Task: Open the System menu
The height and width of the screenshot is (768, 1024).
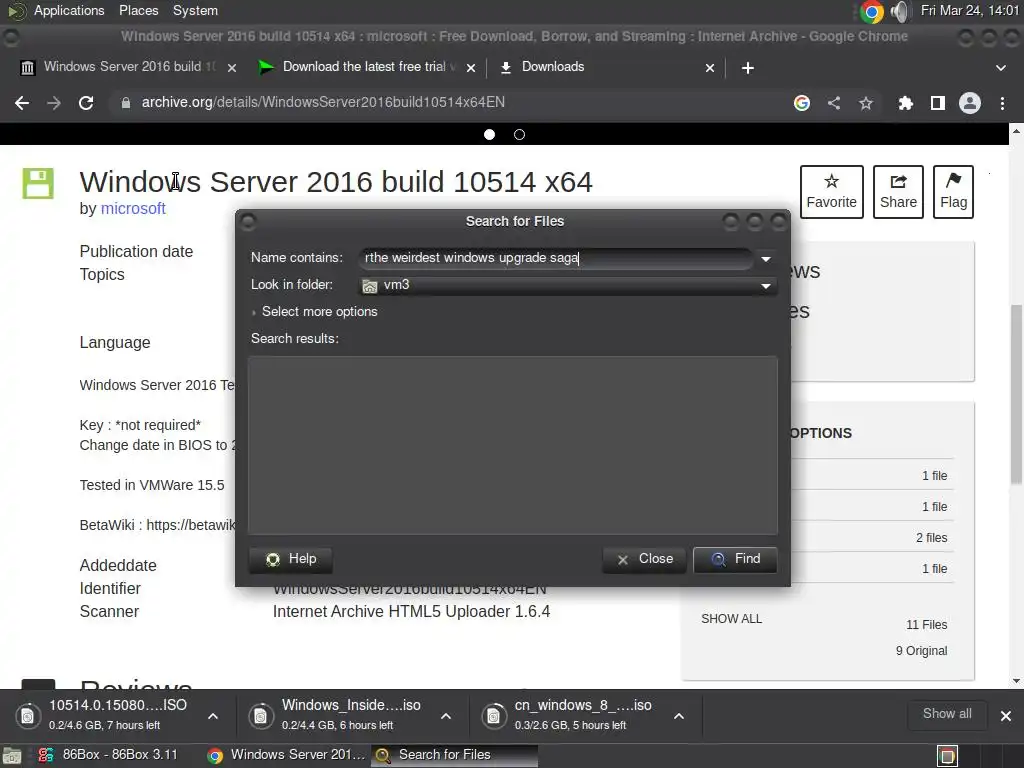Action: [195, 10]
